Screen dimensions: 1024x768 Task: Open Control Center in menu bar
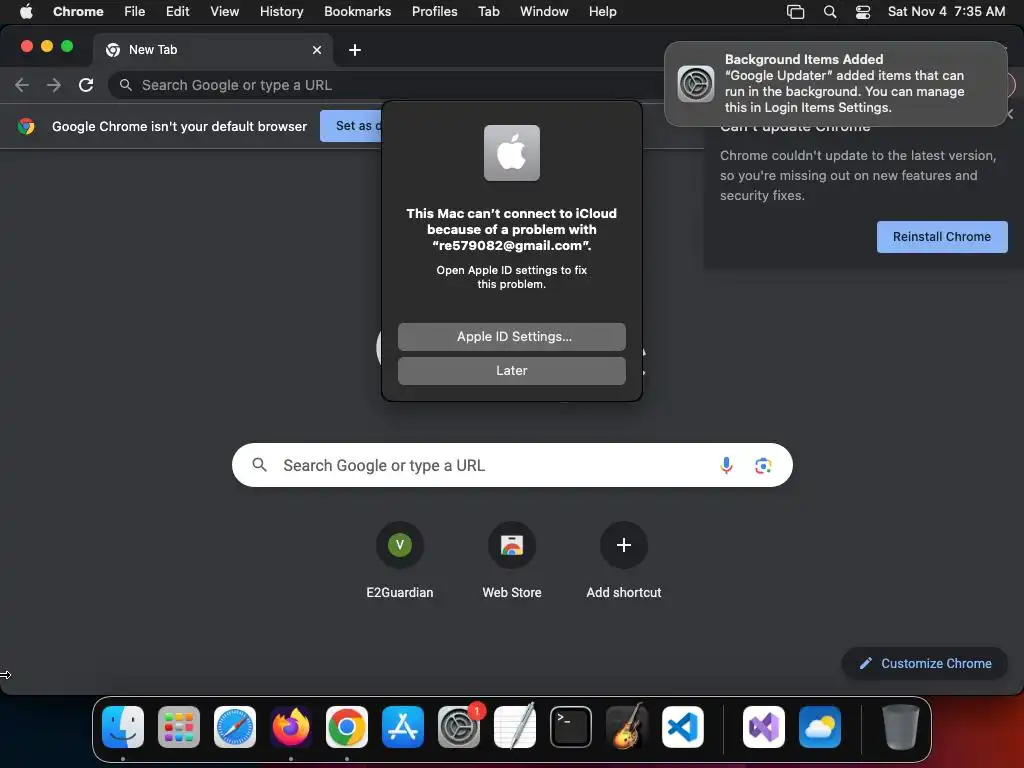click(x=863, y=12)
